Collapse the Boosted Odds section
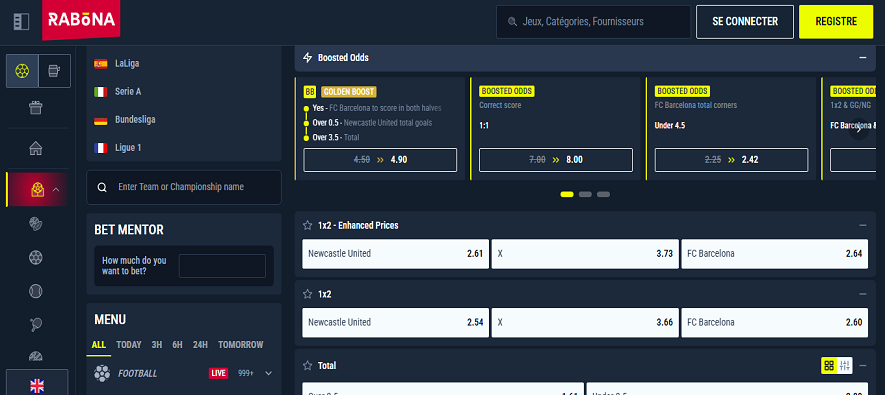 (862, 58)
